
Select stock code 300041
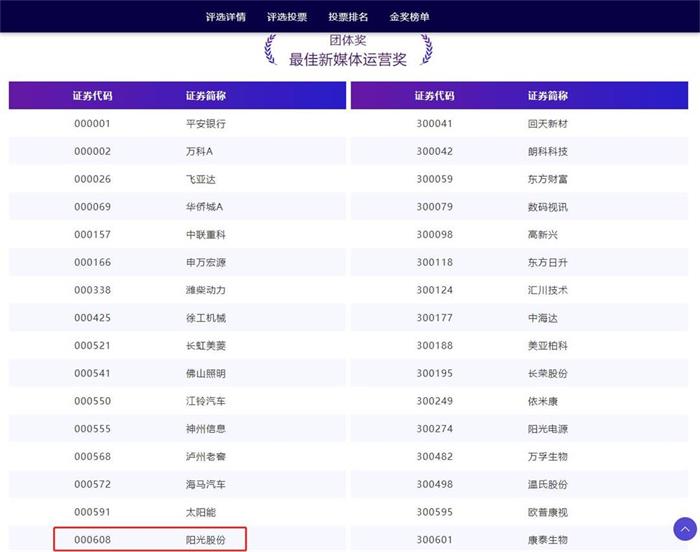434,124
